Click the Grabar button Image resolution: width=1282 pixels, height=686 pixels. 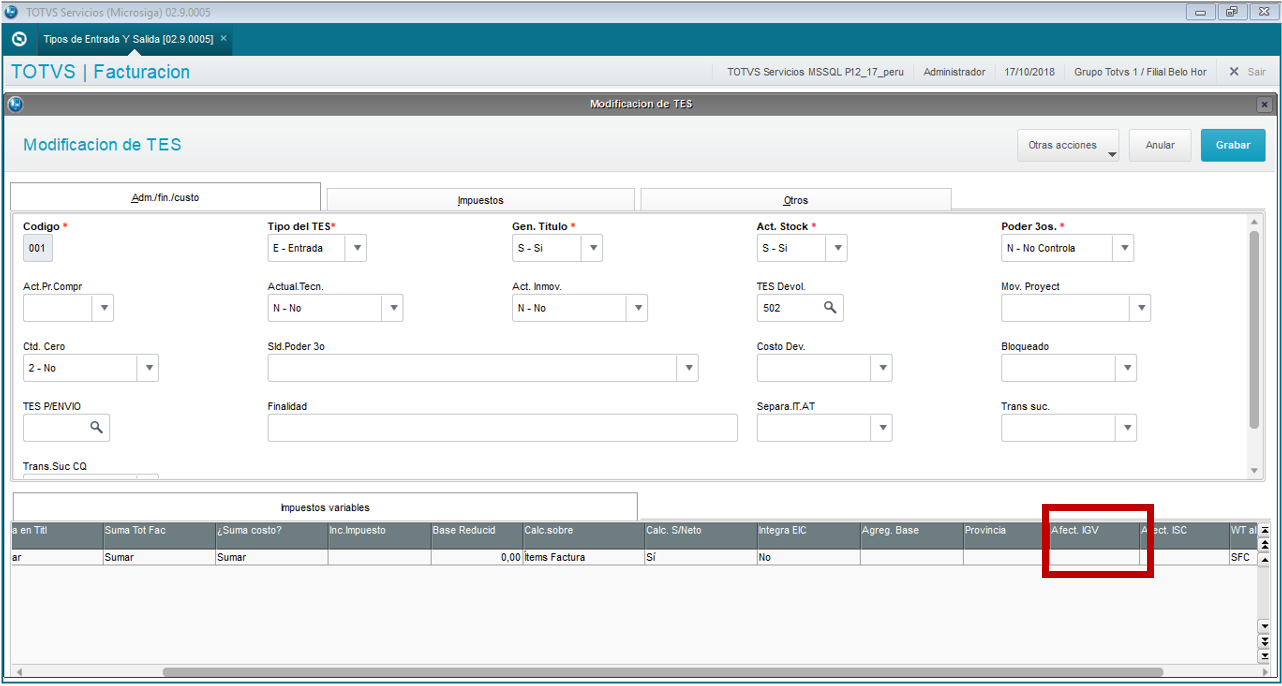[1233, 145]
